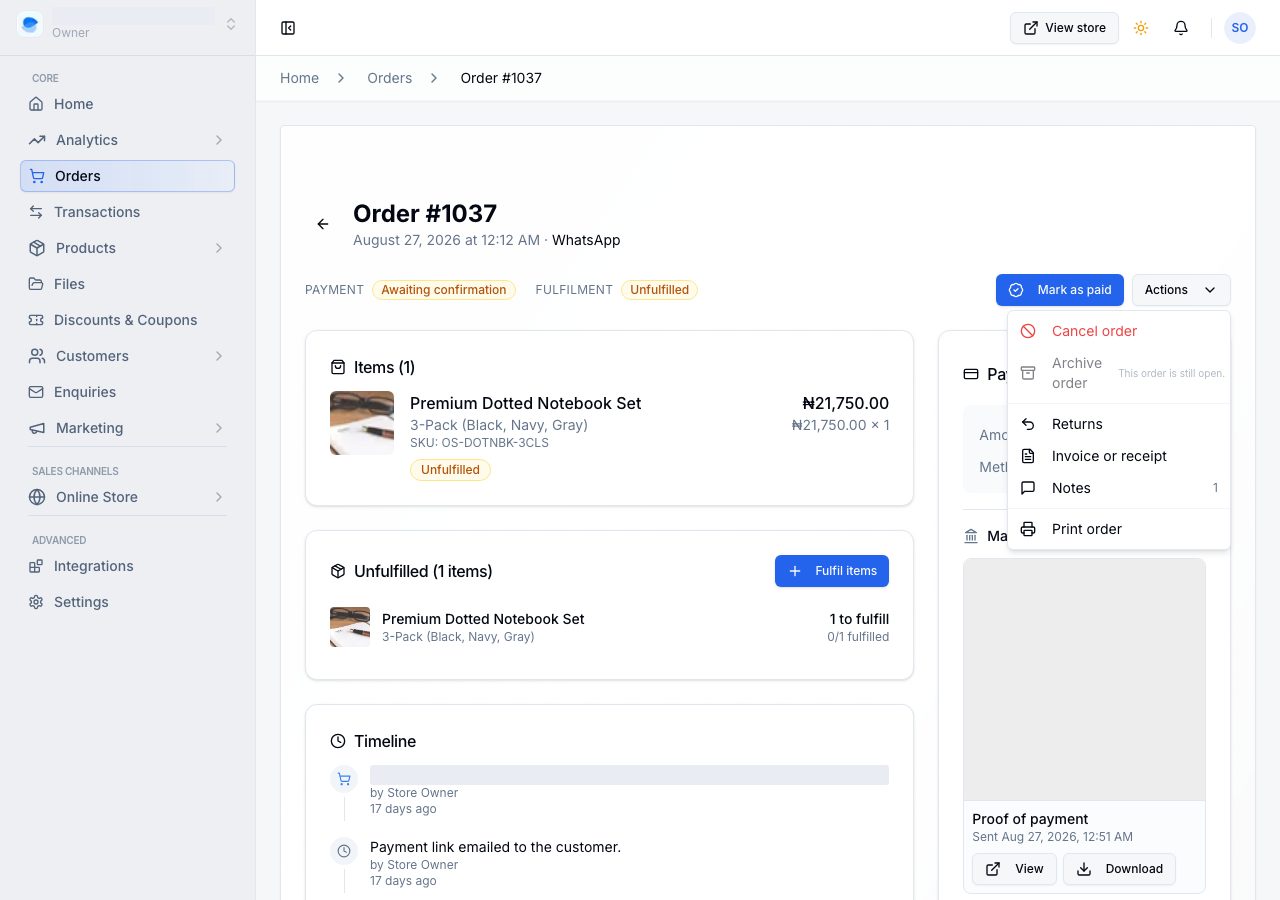Click the Returns arrow icon in menu
This screenshot has height=900, width=1280.
click(1028, 424)
